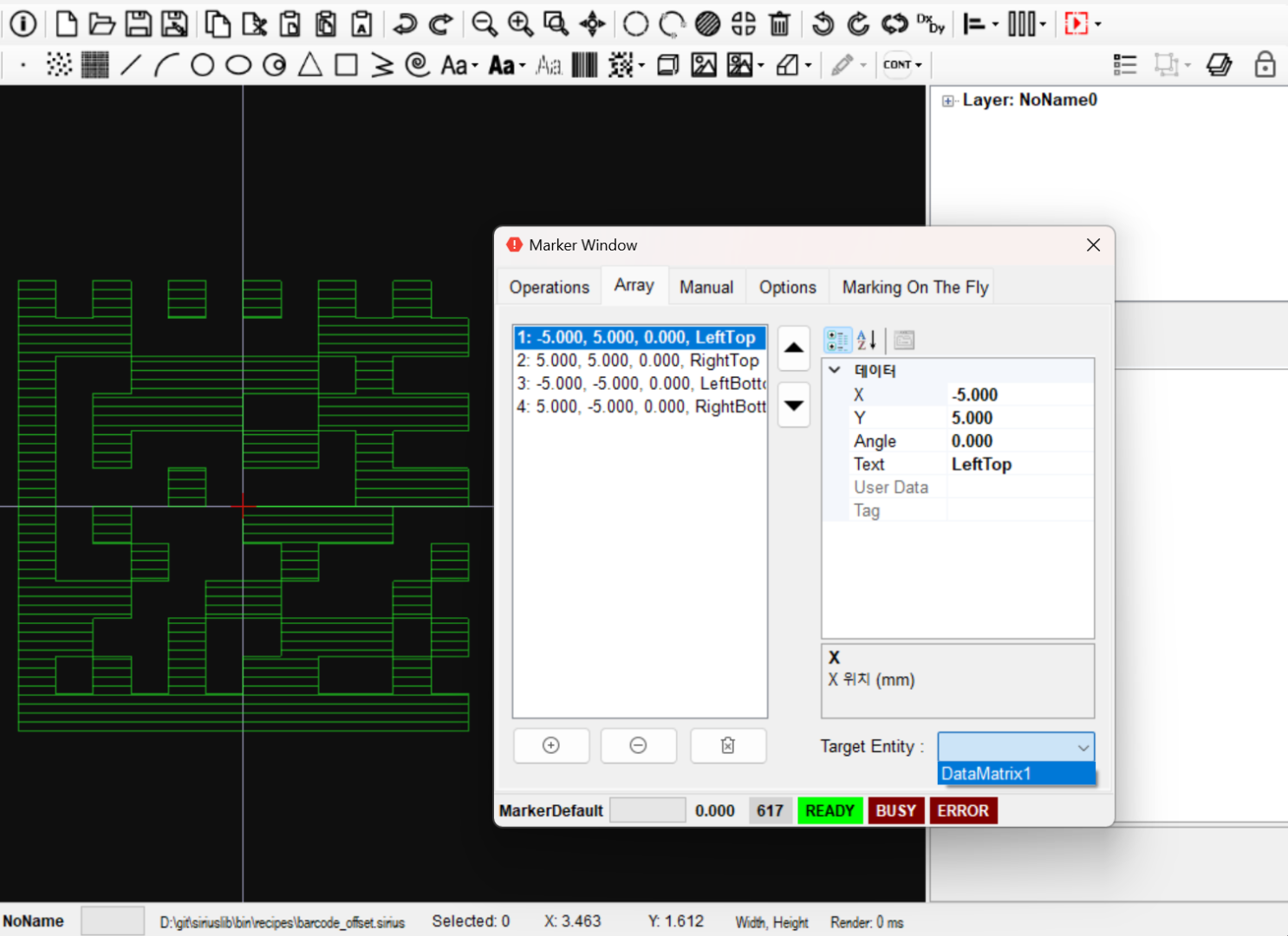Expand the Layer: NoName0 tree node
Viewport: 1288px width, 936px height.
click(948, 101)
